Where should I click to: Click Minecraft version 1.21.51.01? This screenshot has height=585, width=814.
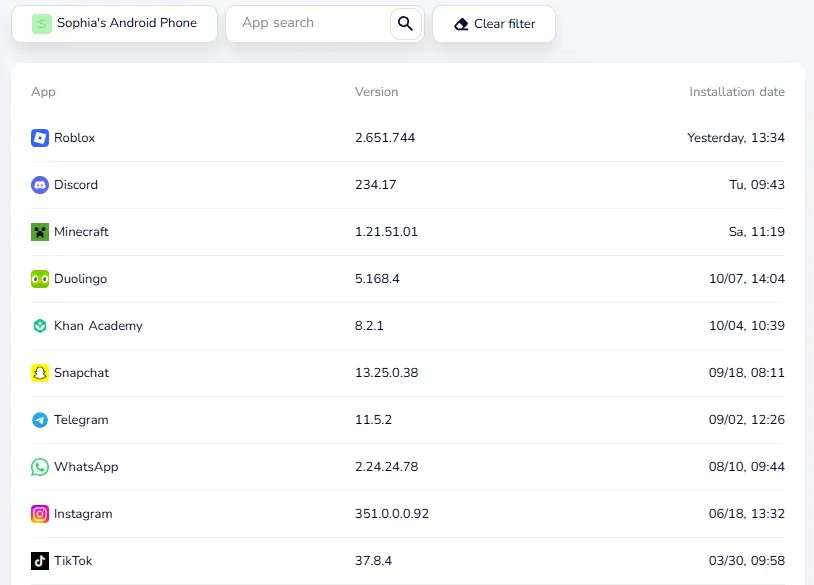click(x=386, y=232)
